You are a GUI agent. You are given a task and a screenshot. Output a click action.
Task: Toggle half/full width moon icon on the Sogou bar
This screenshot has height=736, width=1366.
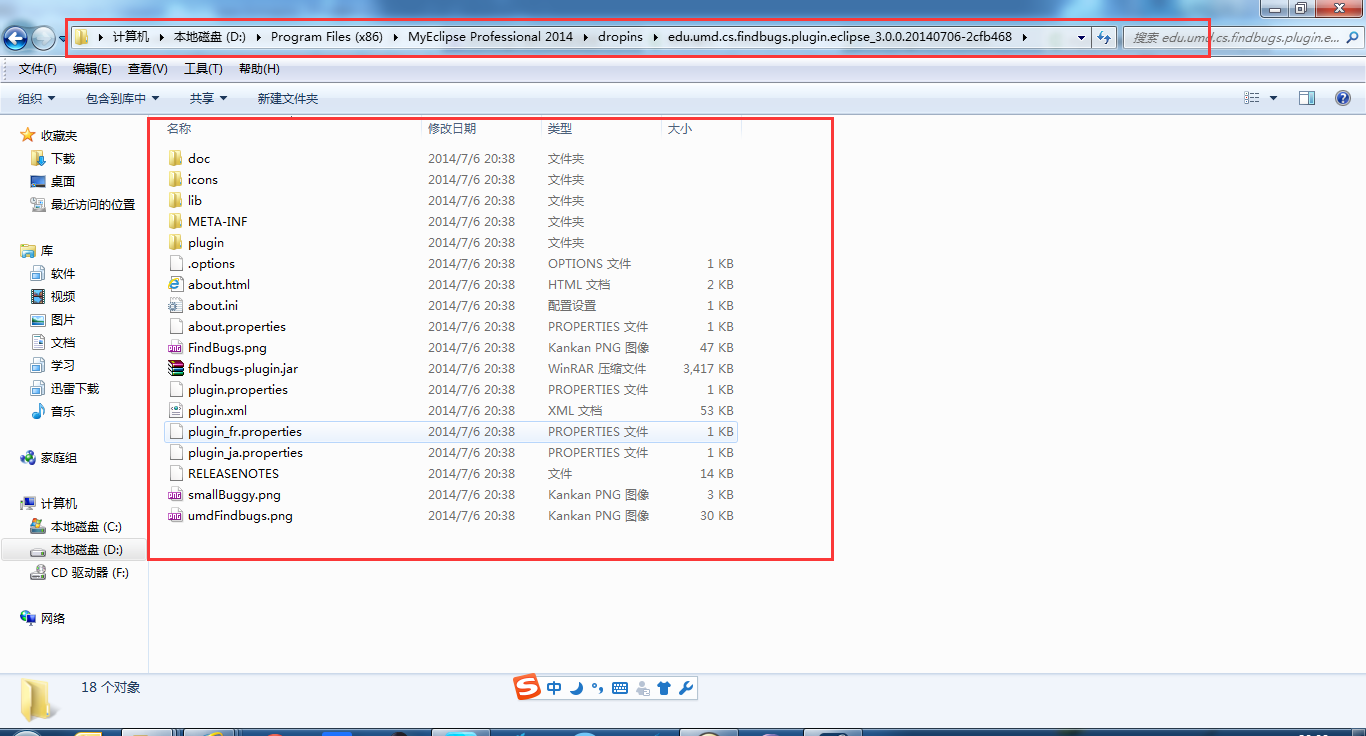[x=576, y=688]
